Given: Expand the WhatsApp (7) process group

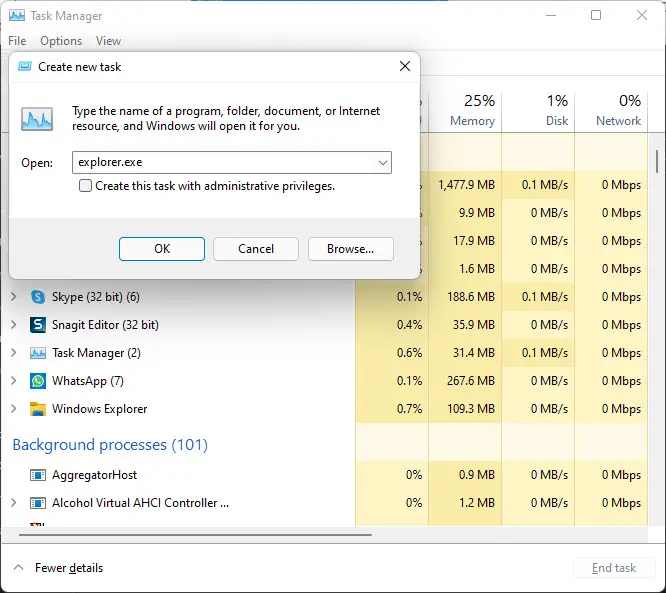Looking at the screenshot, I should [x=14, y=381].
